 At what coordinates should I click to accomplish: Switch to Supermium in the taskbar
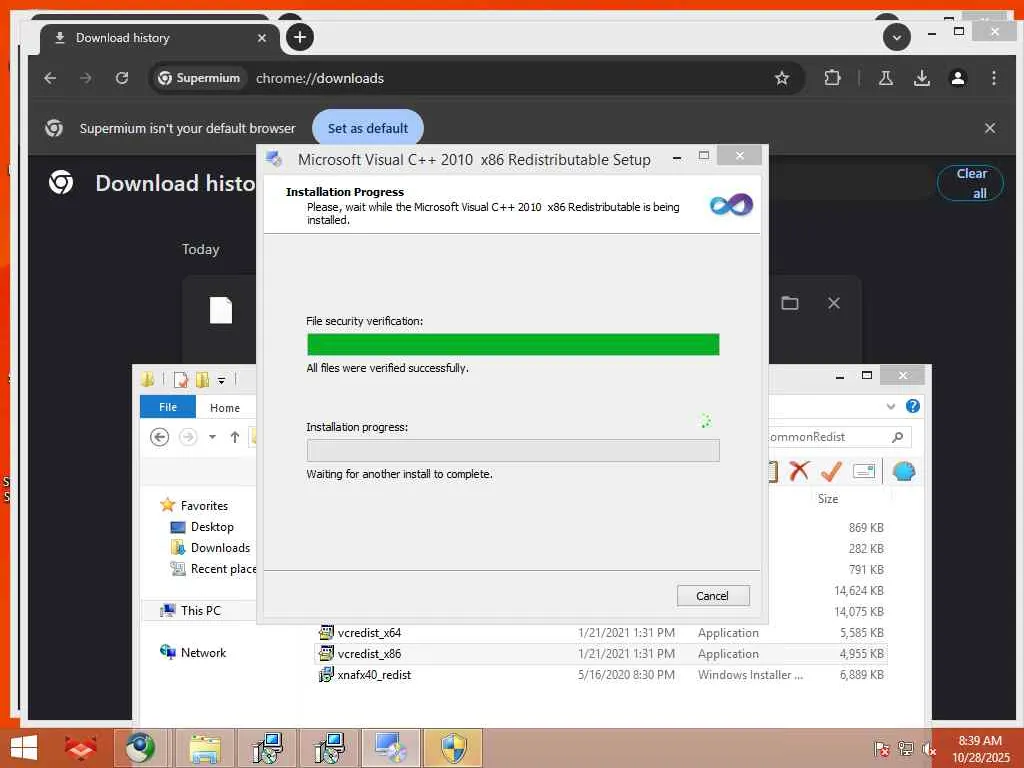(x=141, y=748)
